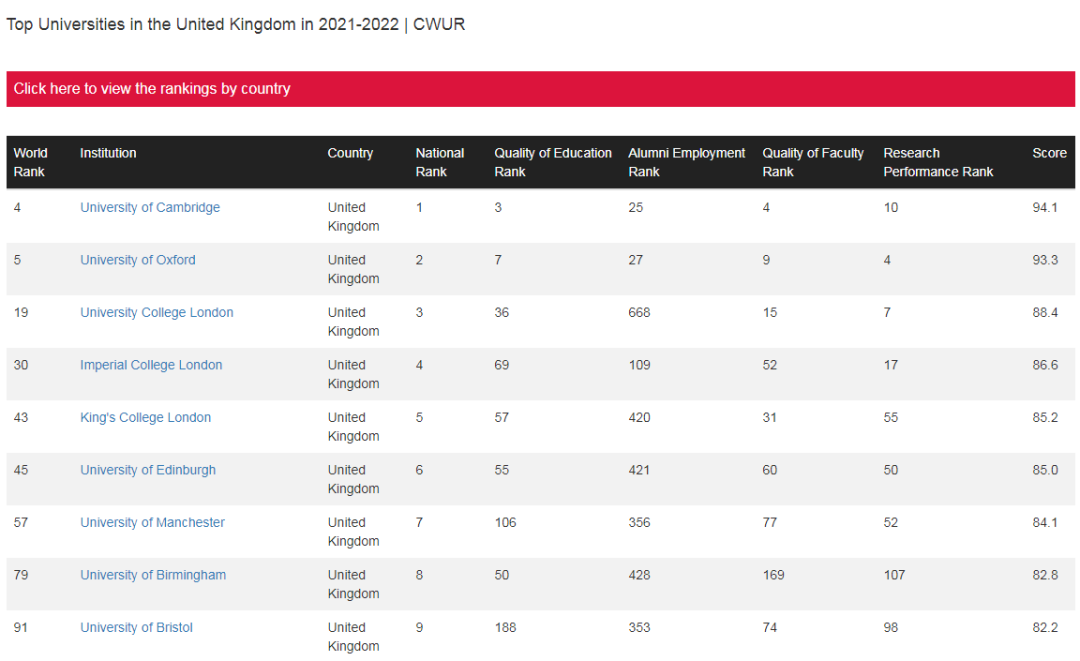
Task: Click the World Rank column header
Action: [30, 162]
